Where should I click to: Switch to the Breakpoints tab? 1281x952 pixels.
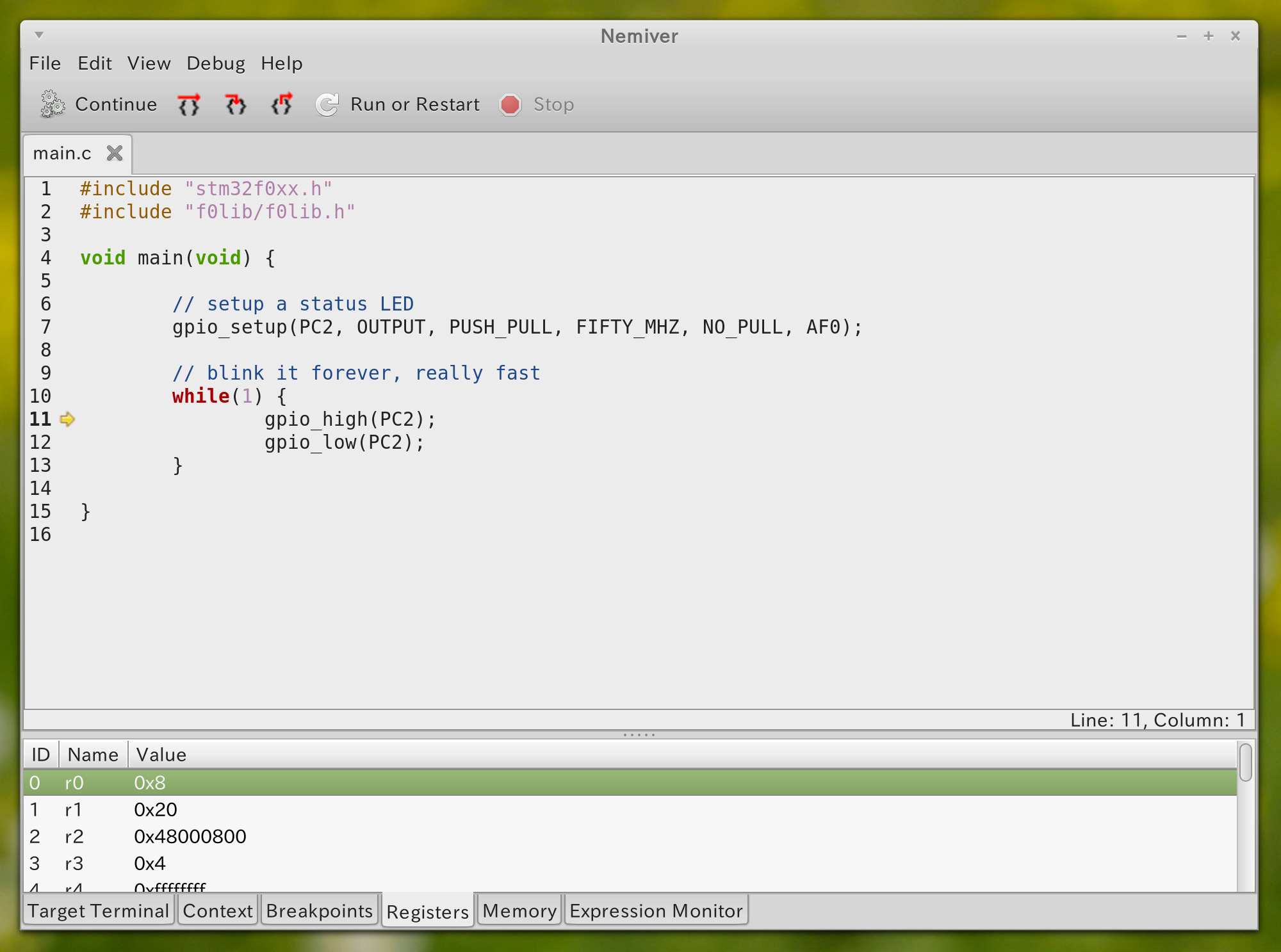[x=319, y=911]
